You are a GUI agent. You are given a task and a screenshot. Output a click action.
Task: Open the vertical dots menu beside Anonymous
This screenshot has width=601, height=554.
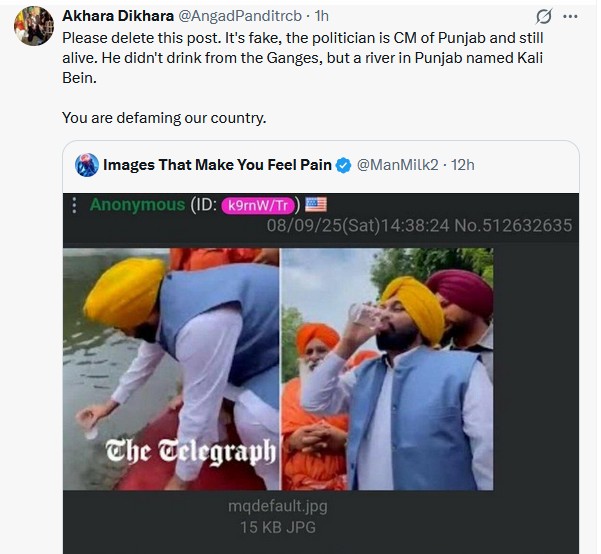pyautogui.click(x=74, y=205)
